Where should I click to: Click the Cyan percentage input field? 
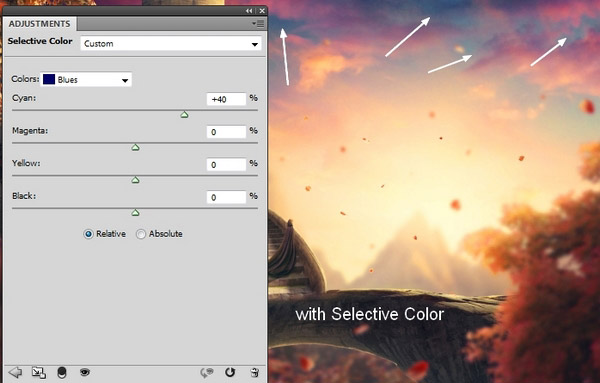pyautogui.click(x=226, y=99)
